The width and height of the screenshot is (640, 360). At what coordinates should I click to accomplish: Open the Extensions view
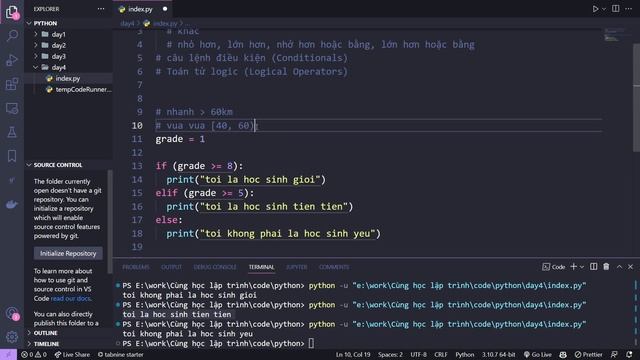(12, 84)
